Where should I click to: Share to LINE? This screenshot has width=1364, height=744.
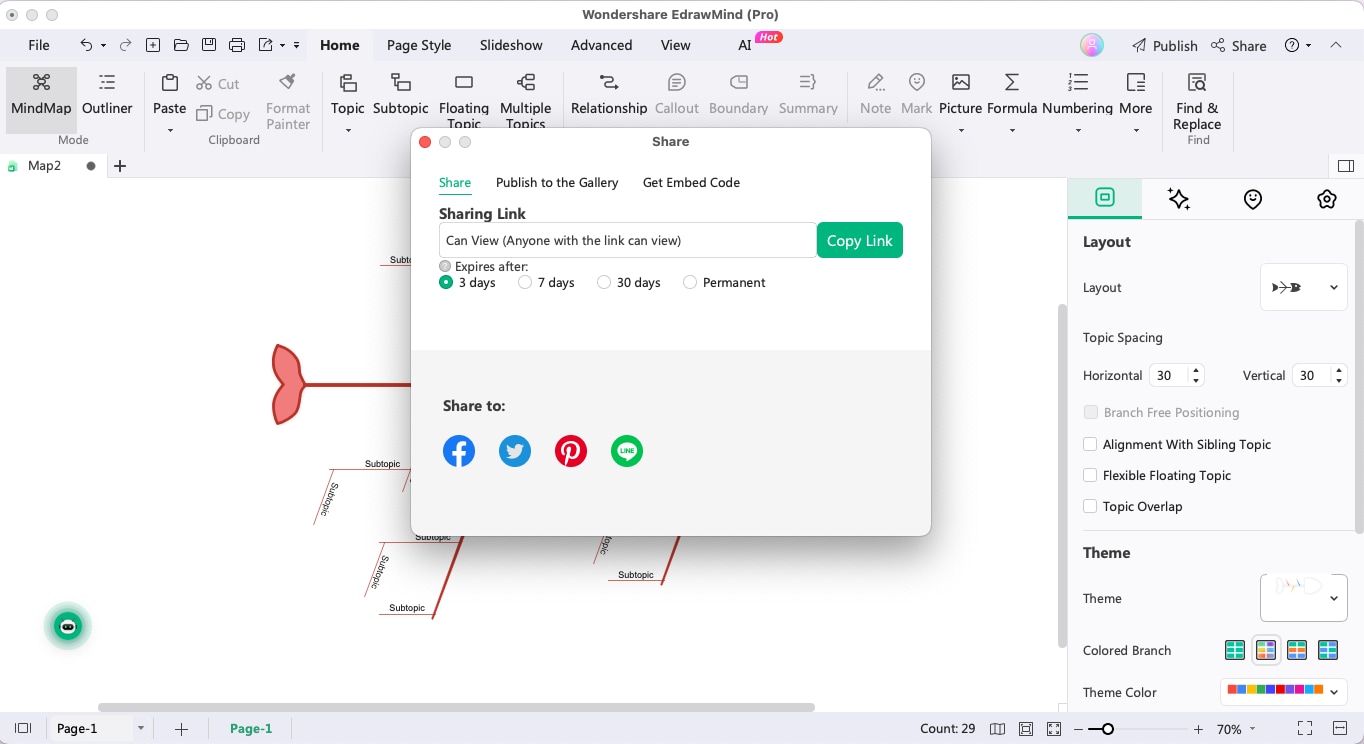pos(627,451)
